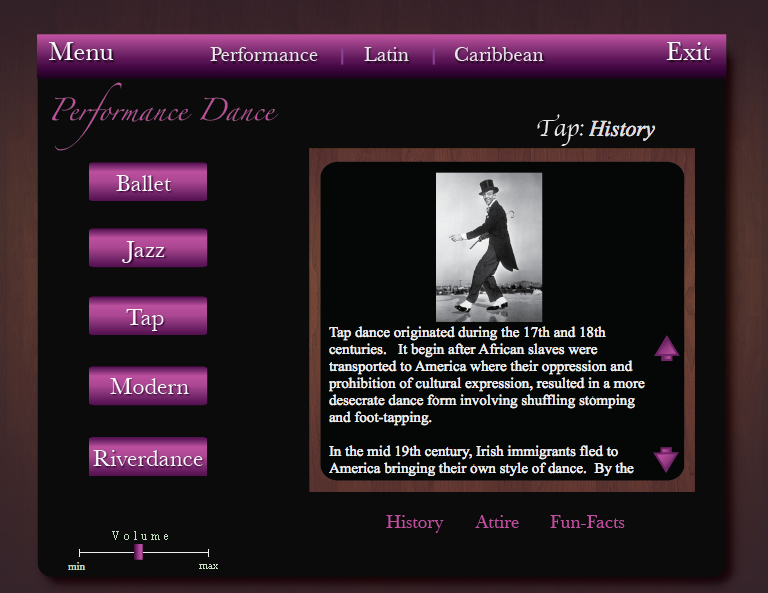Open the Modern dance button

[148, 386]
